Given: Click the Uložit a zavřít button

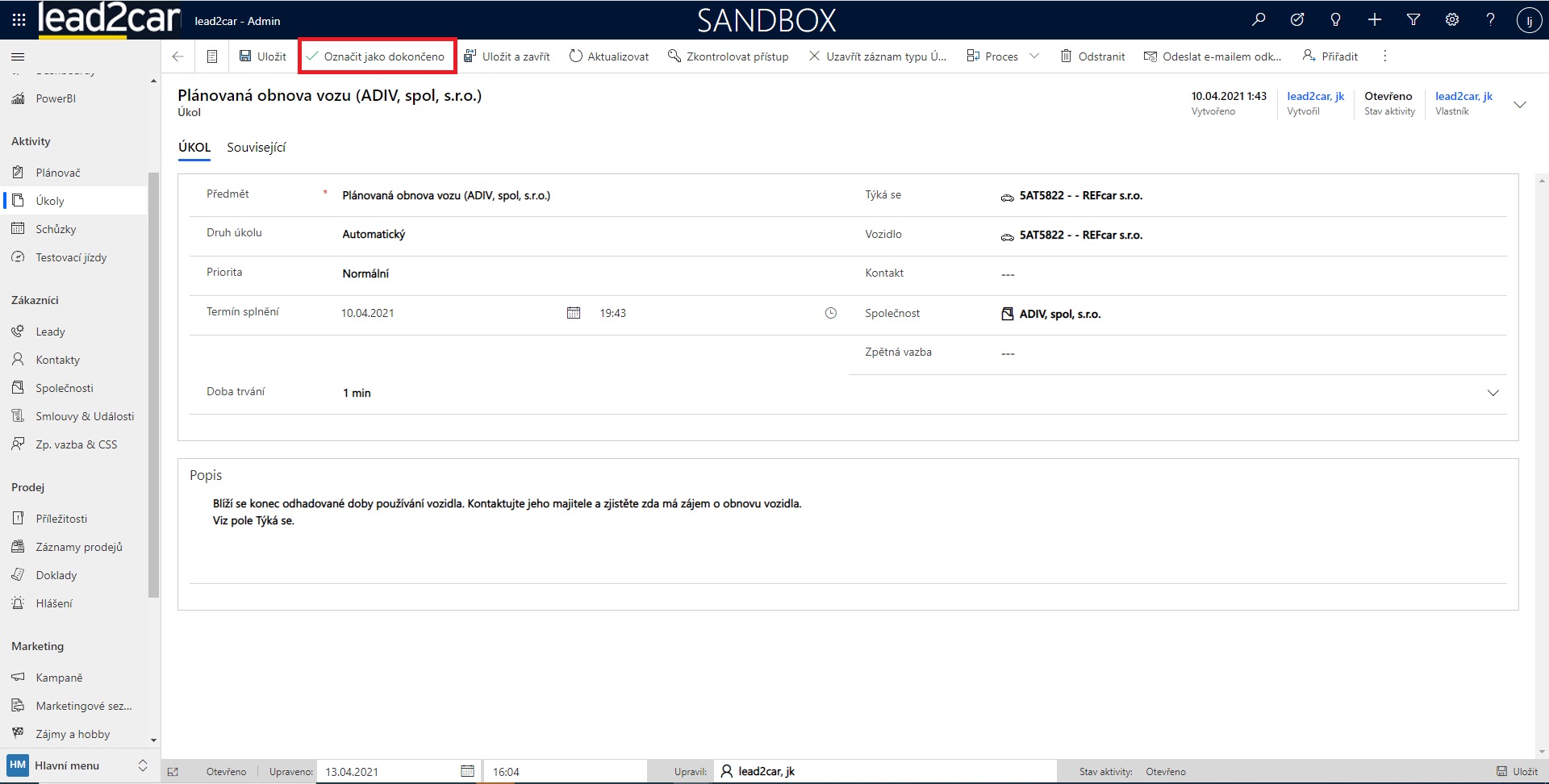Looking at the screenshot, I should [x=507, y=56].
